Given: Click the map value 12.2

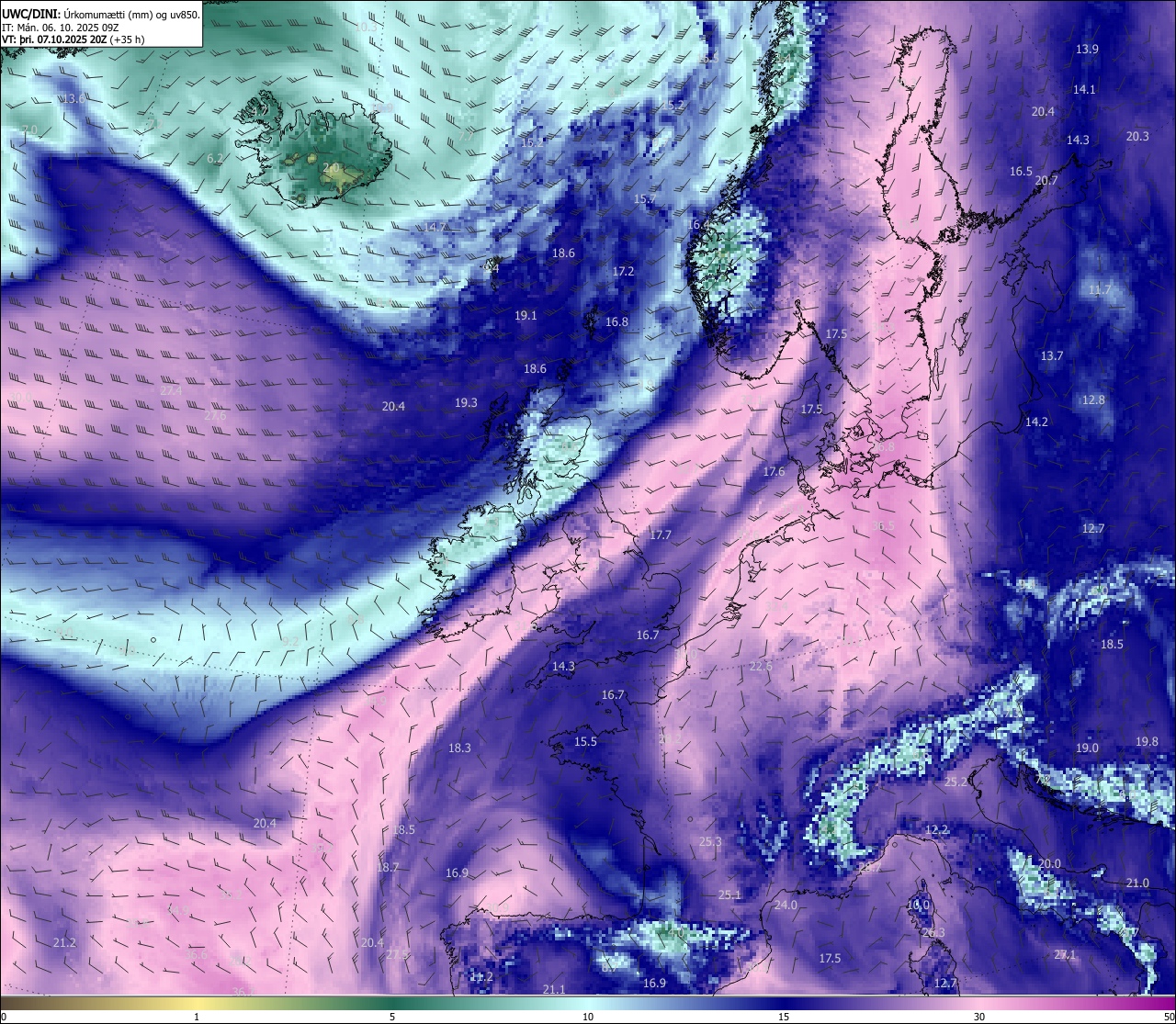Looking at the screenshot, I should 936,829.
